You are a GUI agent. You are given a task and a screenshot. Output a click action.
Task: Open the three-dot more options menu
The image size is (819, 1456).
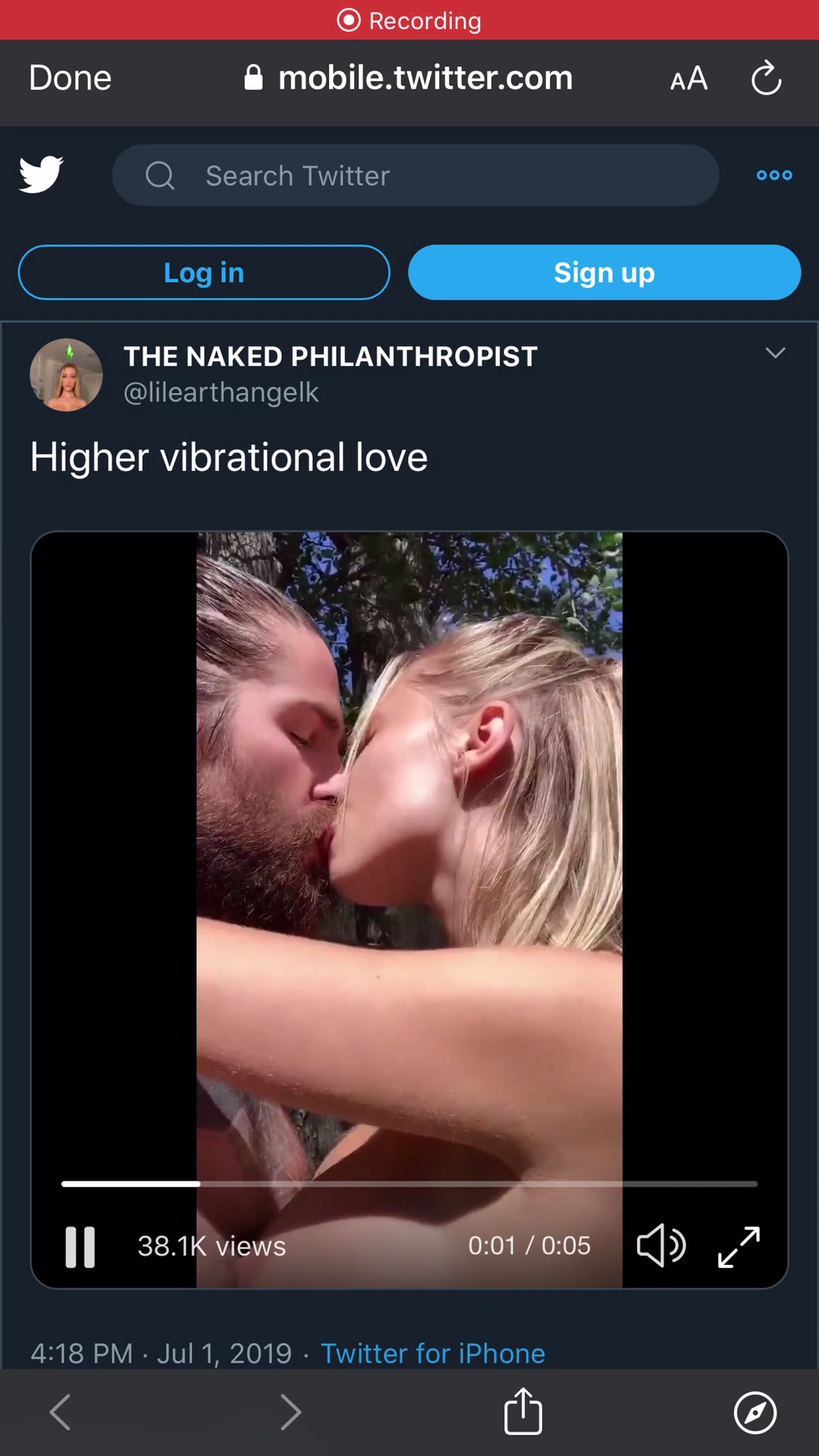point(774,175)
